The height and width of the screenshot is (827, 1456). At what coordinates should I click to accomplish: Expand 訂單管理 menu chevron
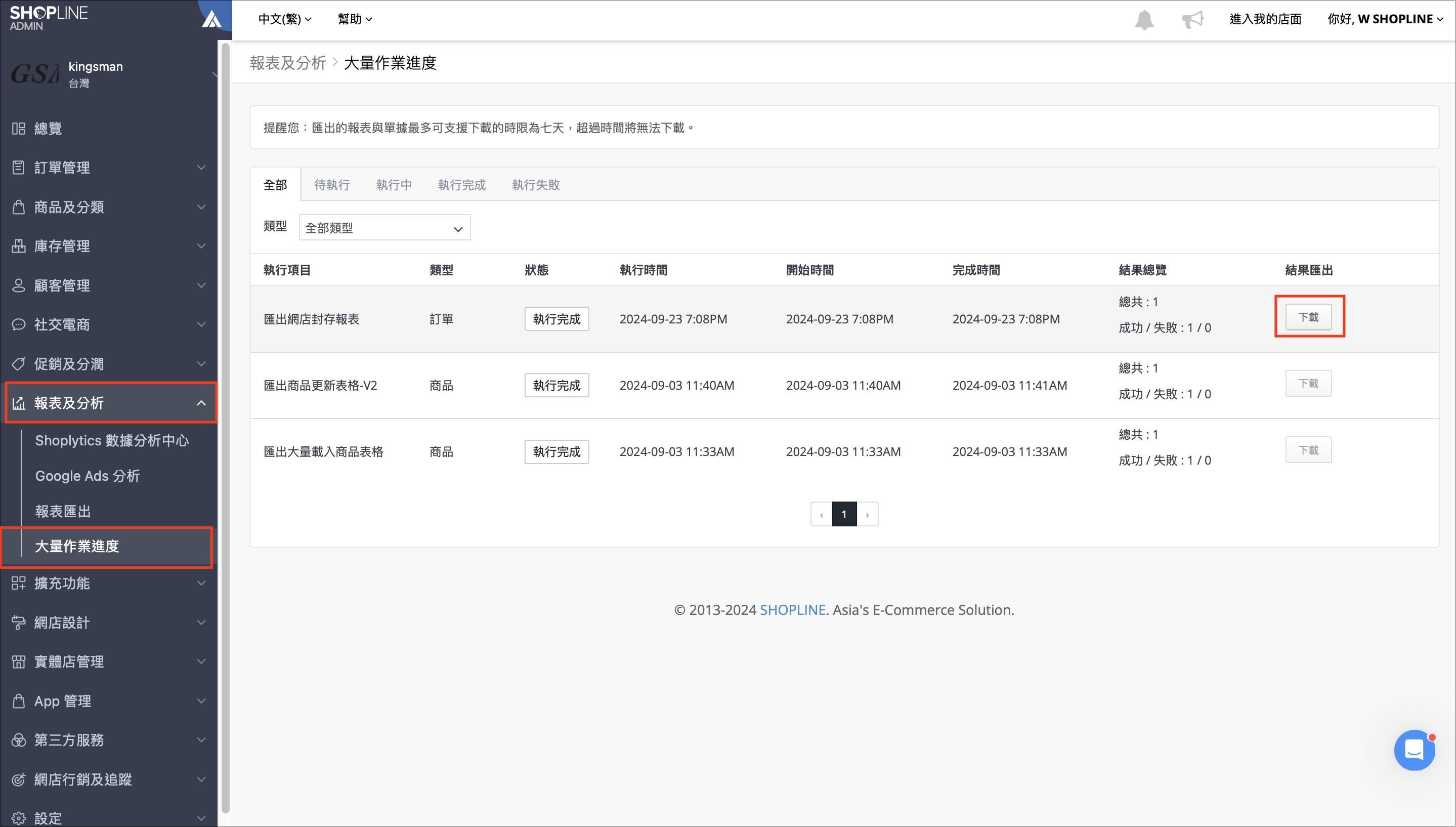pos(201,168)
